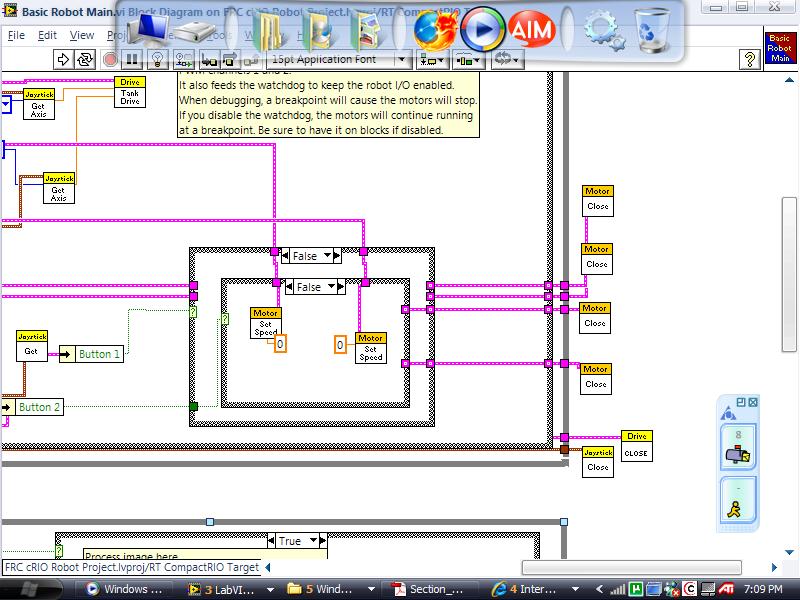Screen dimensions: 800x600
Task: Click the Run Continuously button
Action: tap(85, 60)
